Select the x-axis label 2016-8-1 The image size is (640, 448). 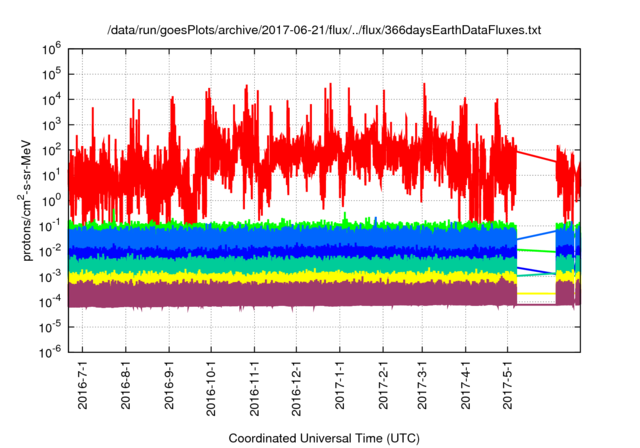(x=126, y=385)
